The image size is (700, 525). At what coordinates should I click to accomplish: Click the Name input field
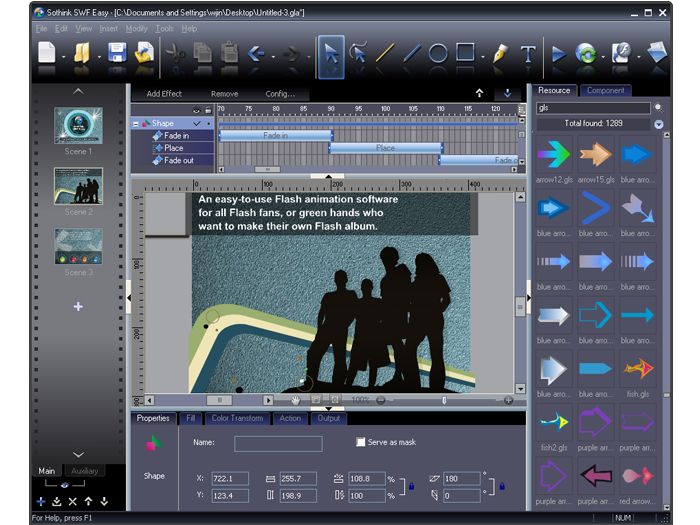click(x=278, y=444)
